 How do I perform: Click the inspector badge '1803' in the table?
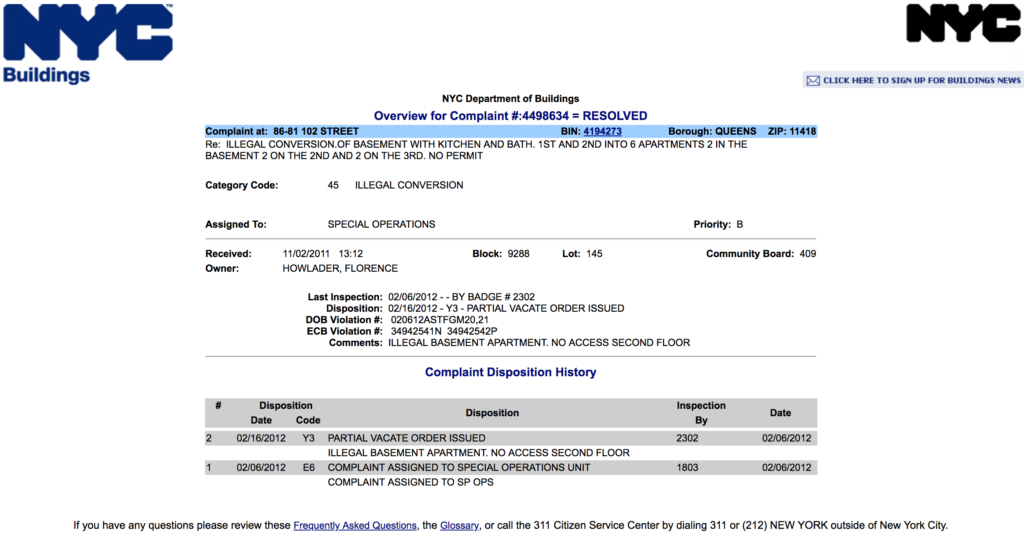[687, 468]
